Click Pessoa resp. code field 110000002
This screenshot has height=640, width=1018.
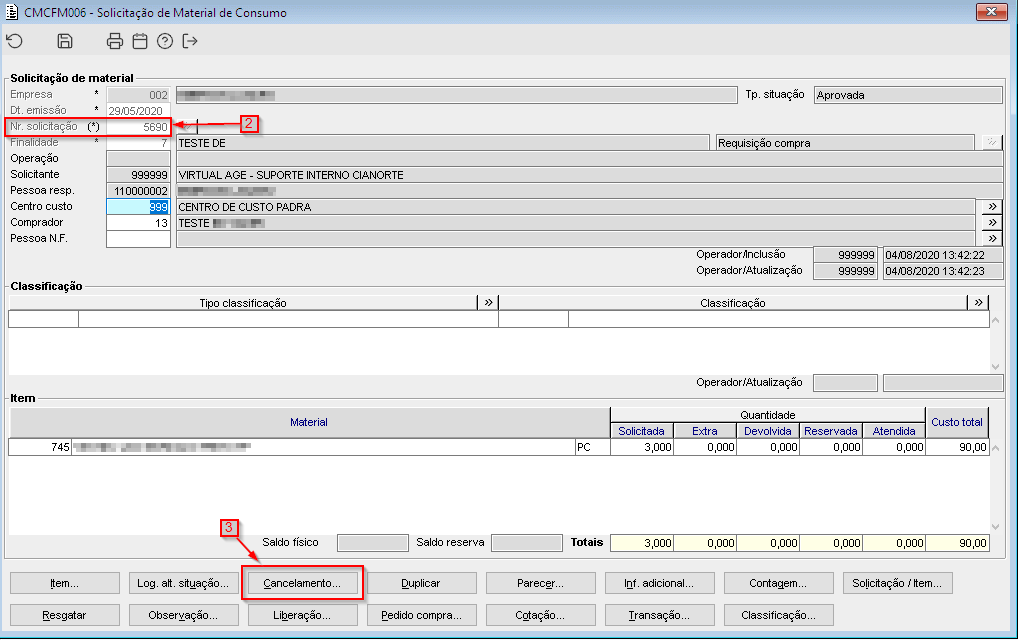(x=138, y=191)
